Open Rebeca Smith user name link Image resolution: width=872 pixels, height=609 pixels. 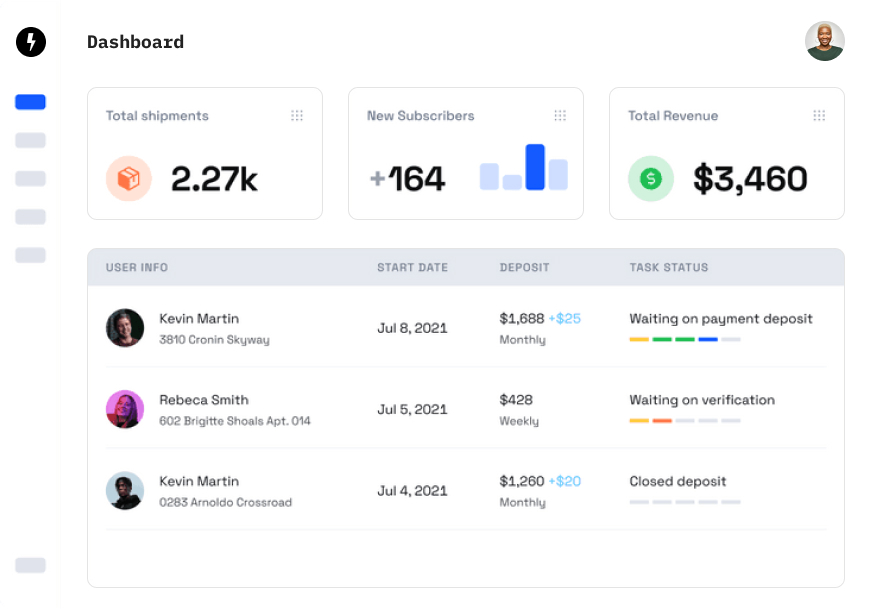(x=204, y=400)
